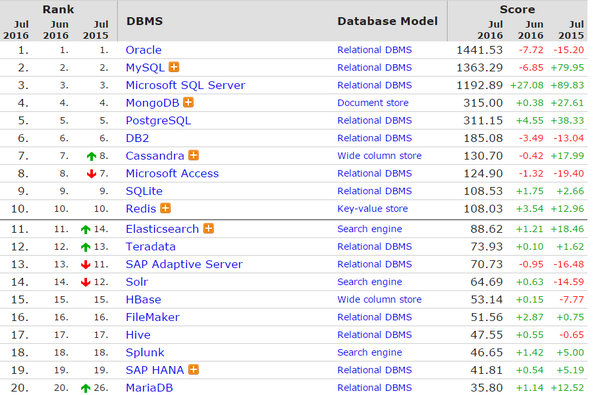Click the green up arrow in Teradata row
Image resolution: width=600 pixels, height=395 pixels.
point(85,247)
